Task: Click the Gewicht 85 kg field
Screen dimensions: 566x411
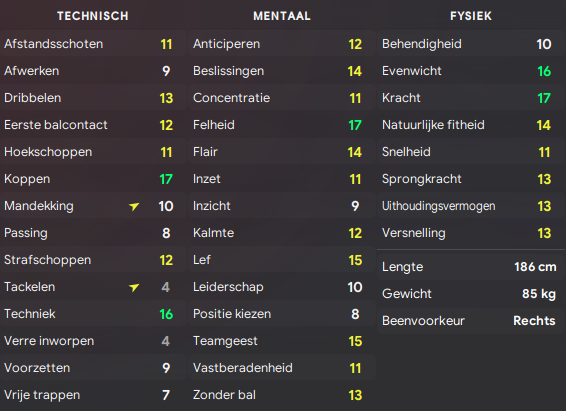Action: (x=471, y=294)
